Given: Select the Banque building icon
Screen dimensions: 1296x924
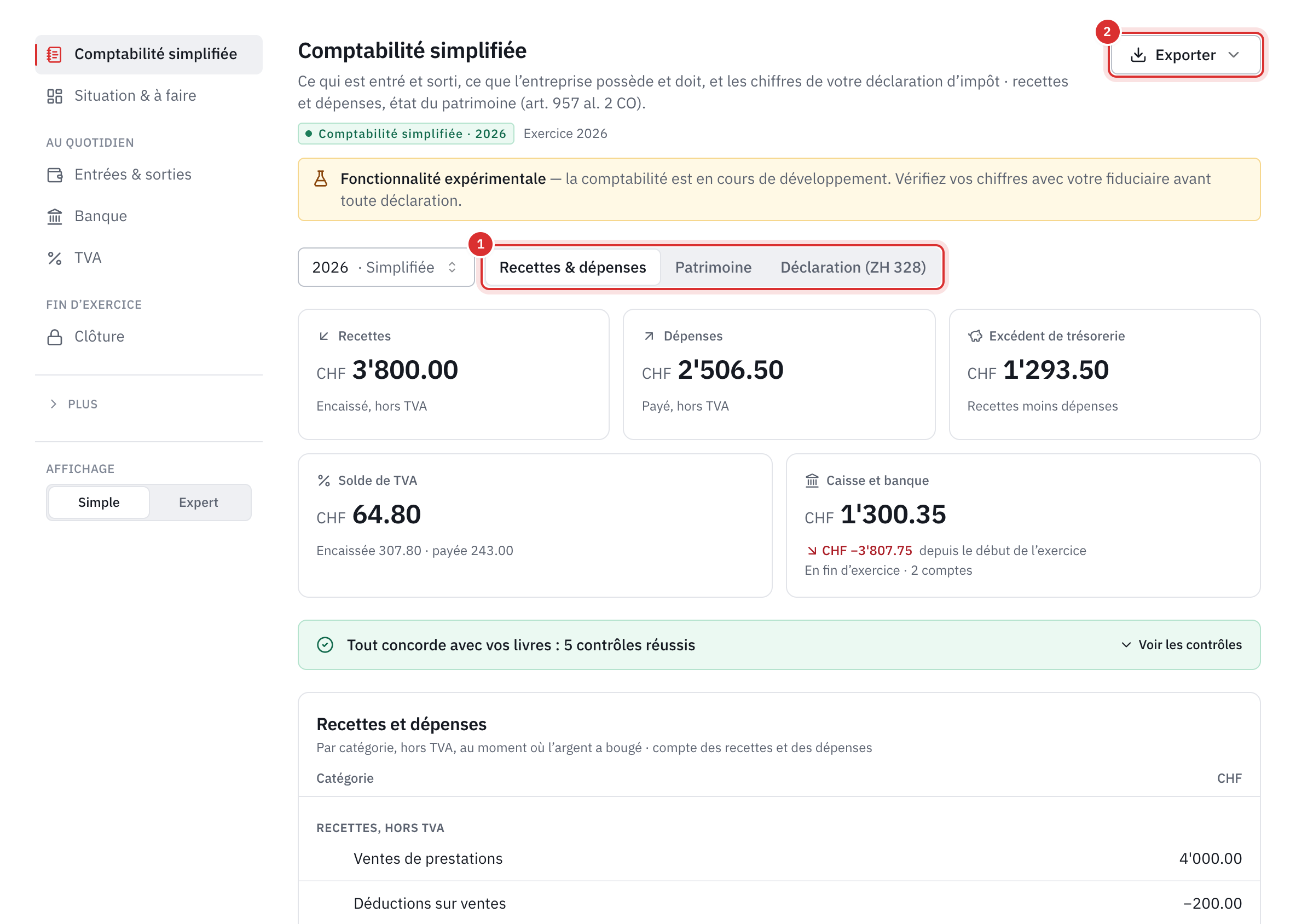Looking at the screenshot, I should [x=54, y=216].
